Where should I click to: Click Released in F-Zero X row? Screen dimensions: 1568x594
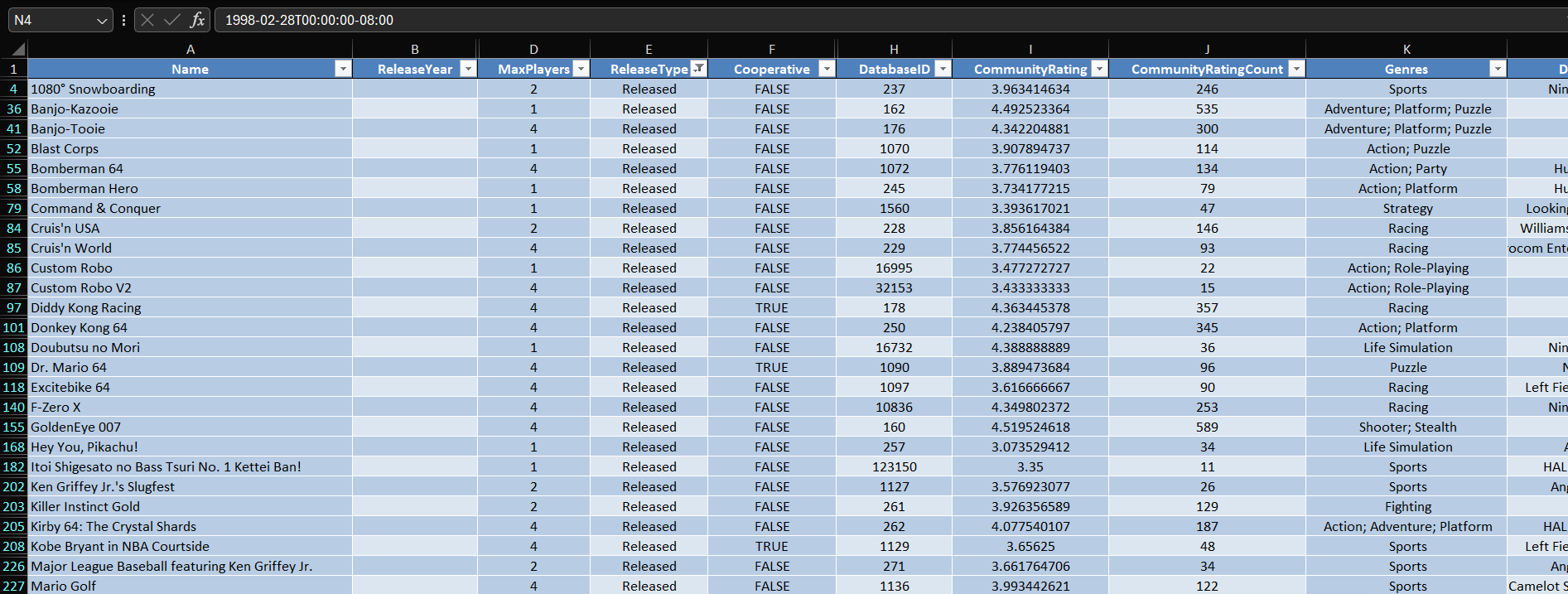point(649,407)
